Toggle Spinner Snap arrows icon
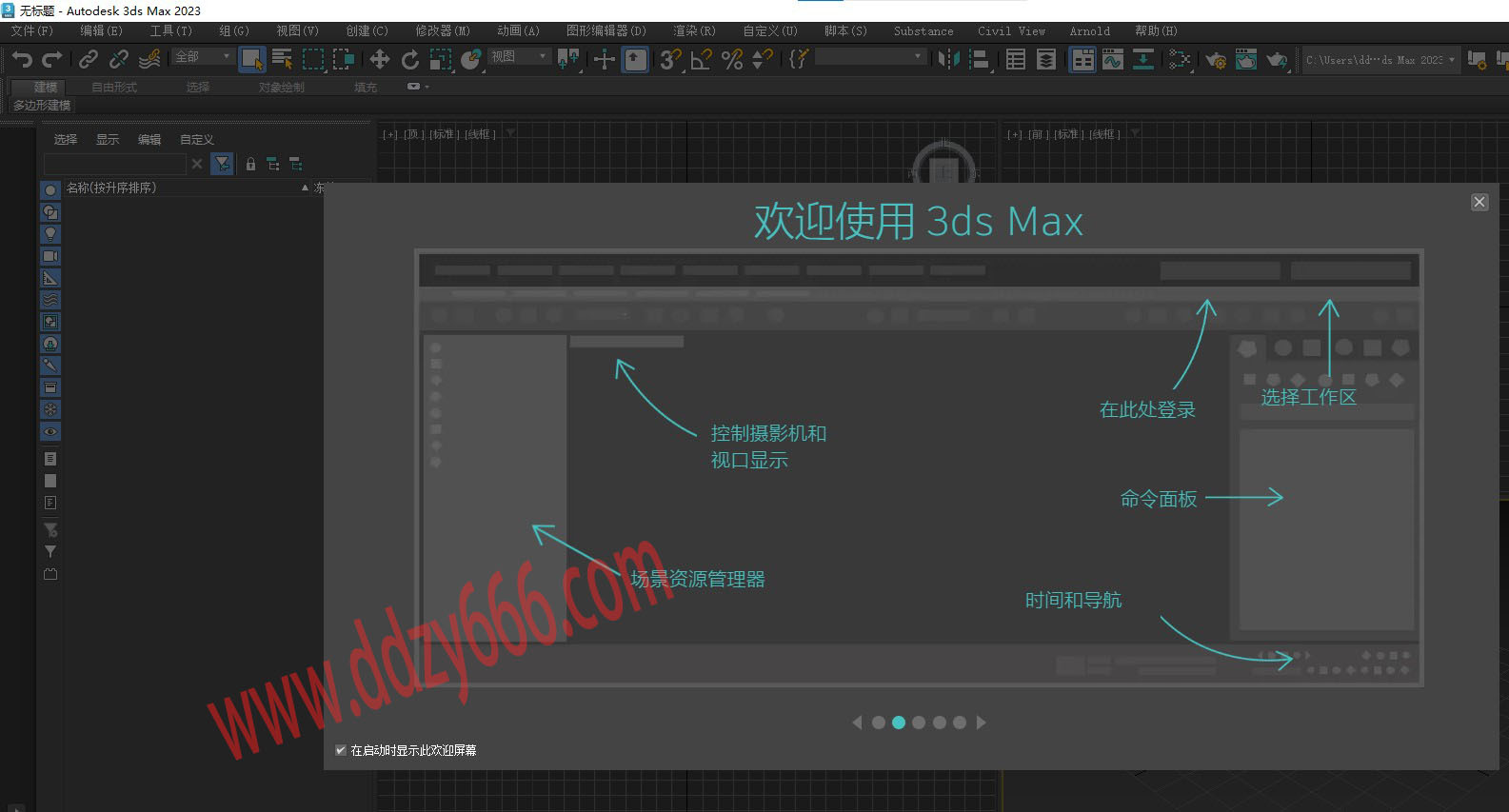1509x812 pixels. [763, 60]
